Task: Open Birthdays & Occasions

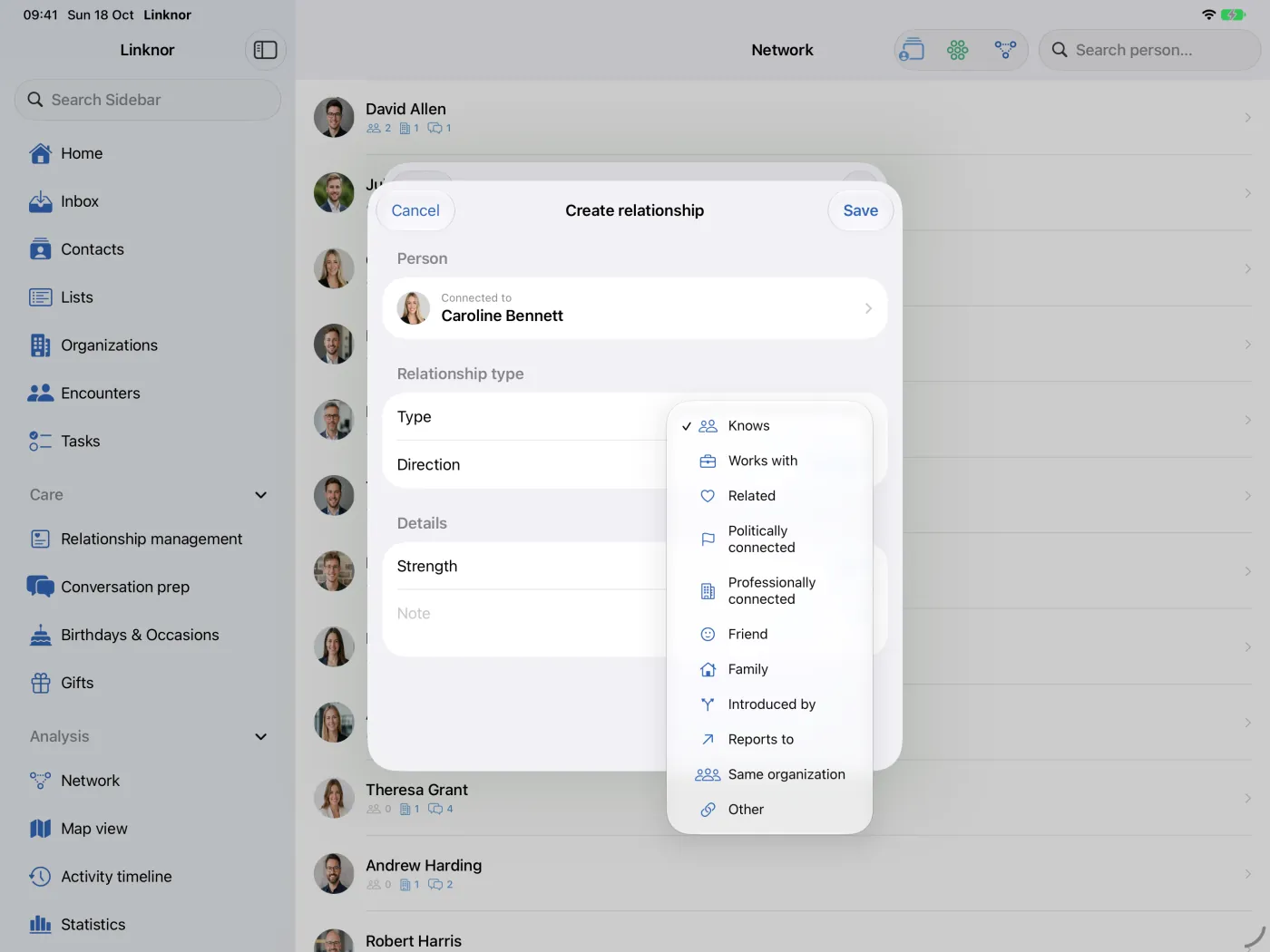Action: (x=148, y=635)
